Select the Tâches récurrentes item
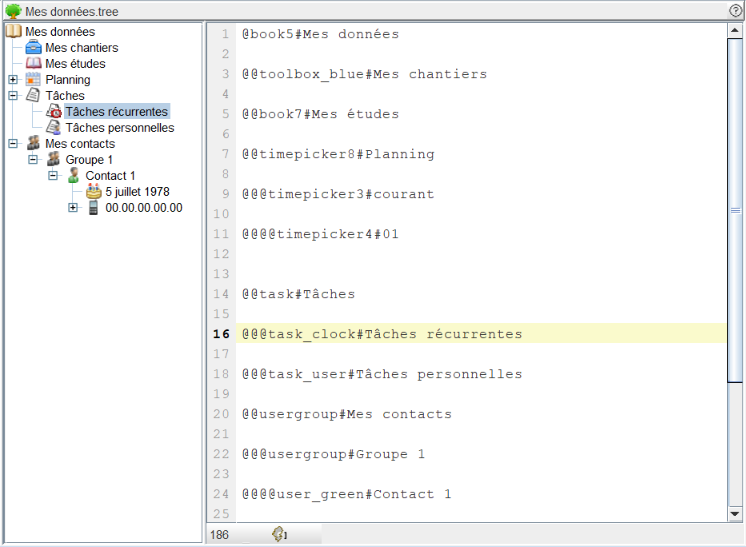The height and width of the screenshot is (547, 746). [x=117, y=111]
